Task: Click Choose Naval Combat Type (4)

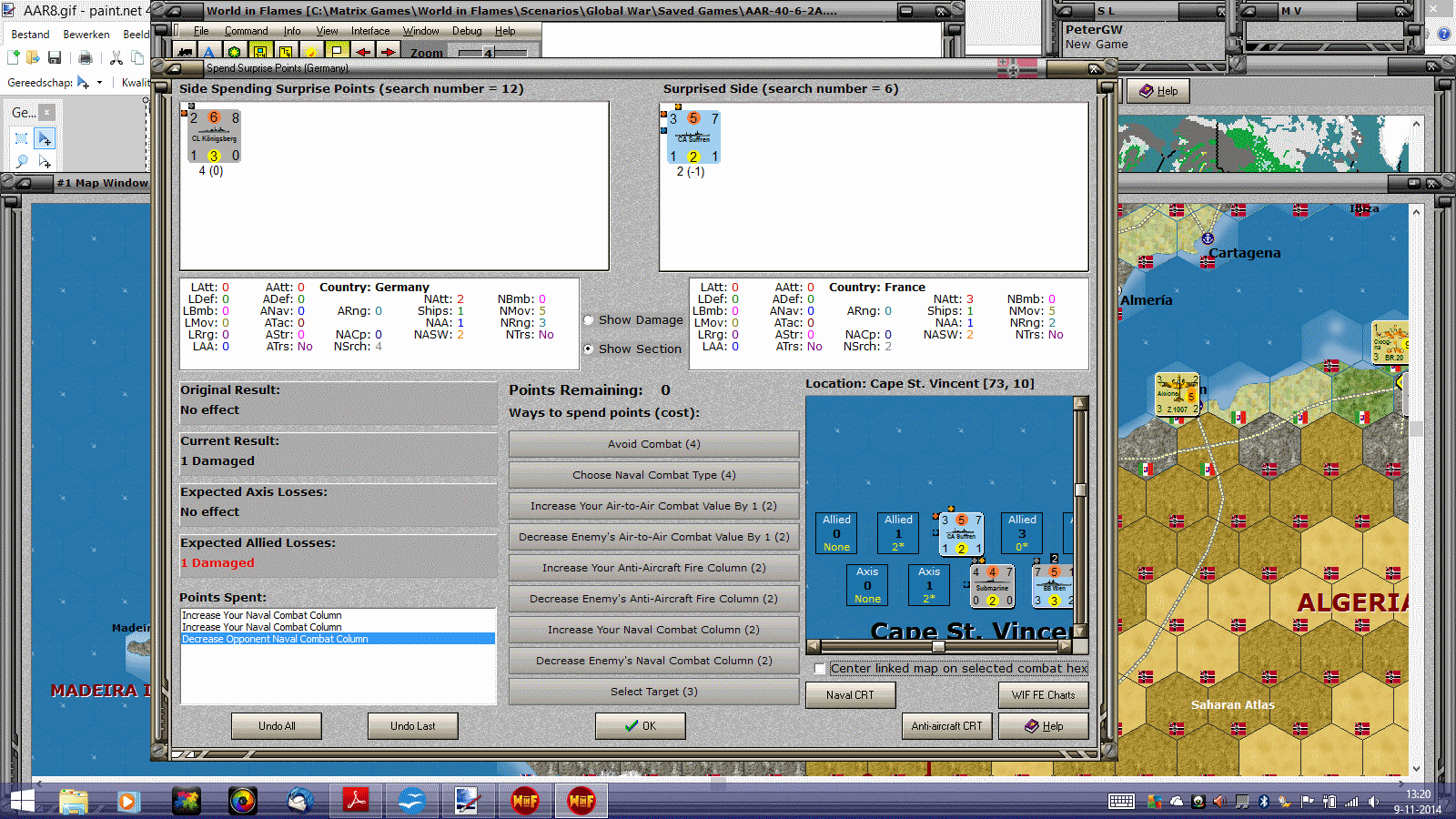Action: point(654,475)
